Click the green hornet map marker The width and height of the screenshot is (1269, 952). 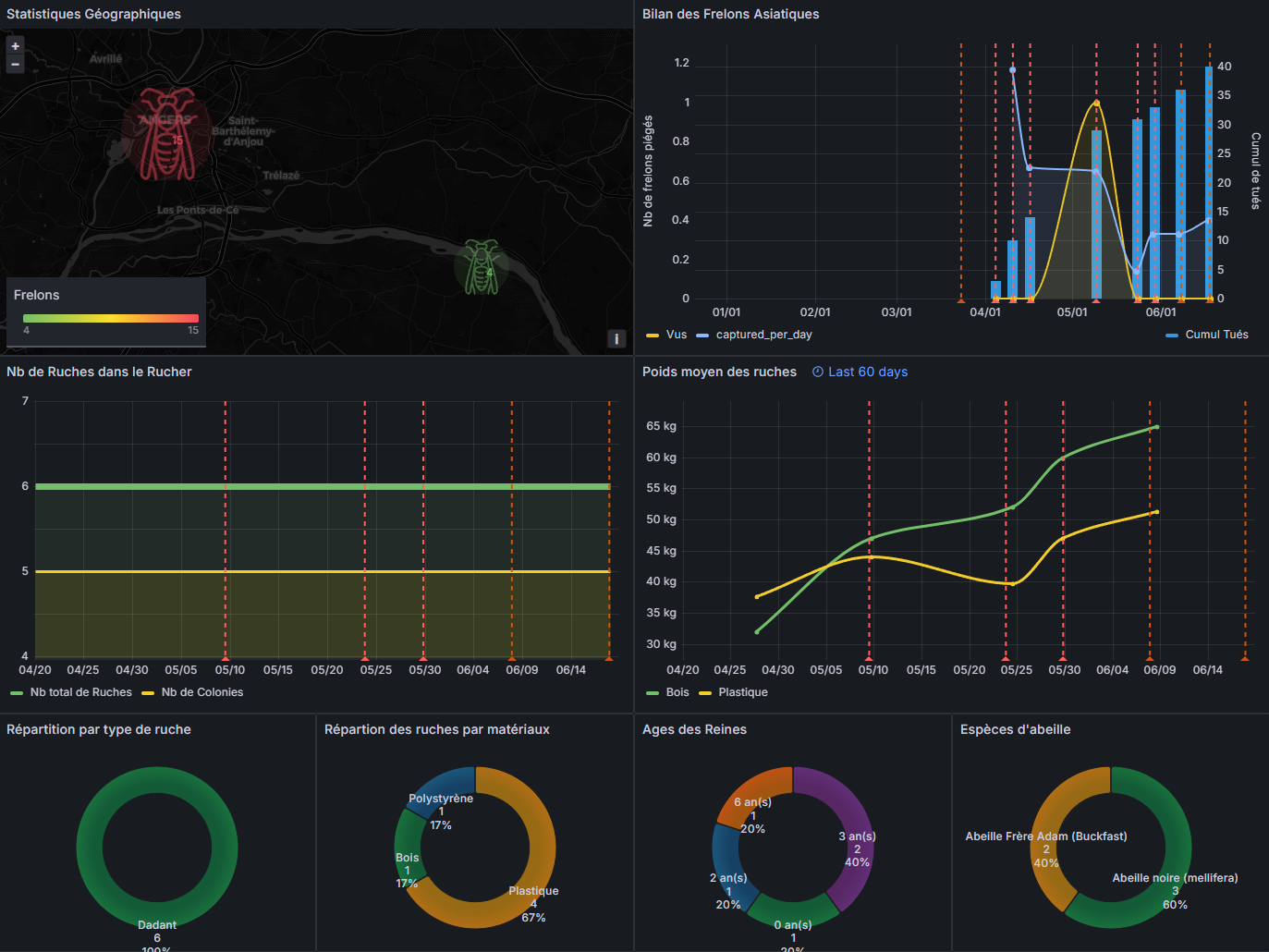pos(481,268)
